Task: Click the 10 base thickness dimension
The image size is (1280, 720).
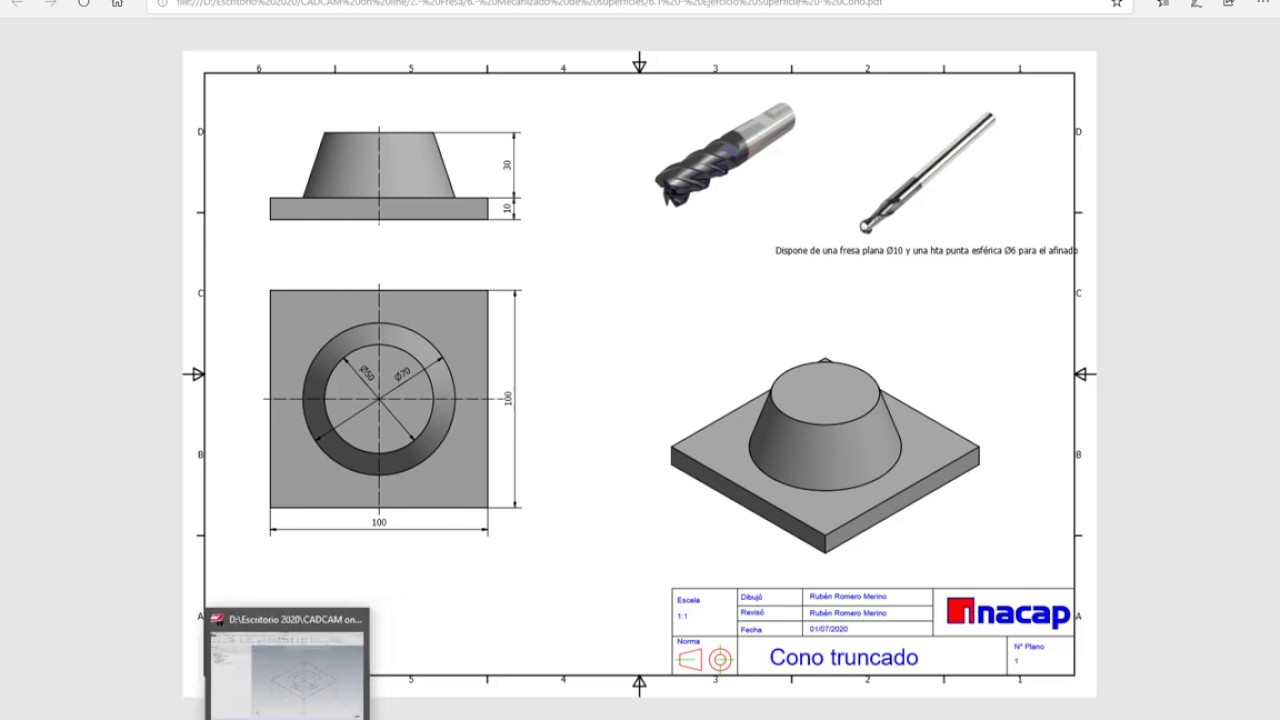Action: point(507,209)
